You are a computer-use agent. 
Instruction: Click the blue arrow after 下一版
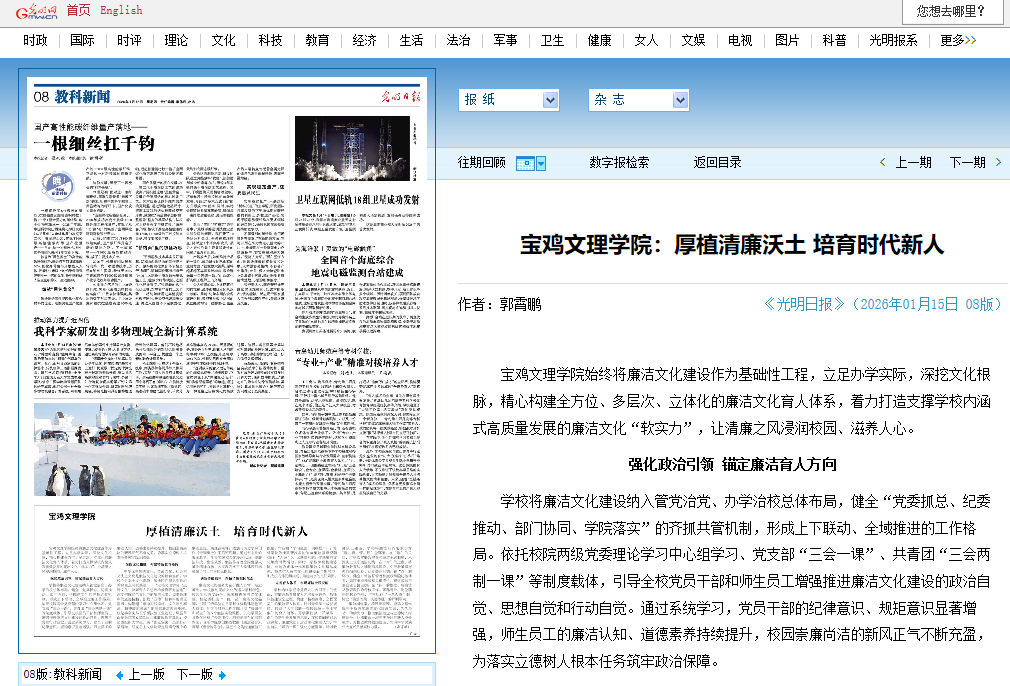[x=222, y=675]
